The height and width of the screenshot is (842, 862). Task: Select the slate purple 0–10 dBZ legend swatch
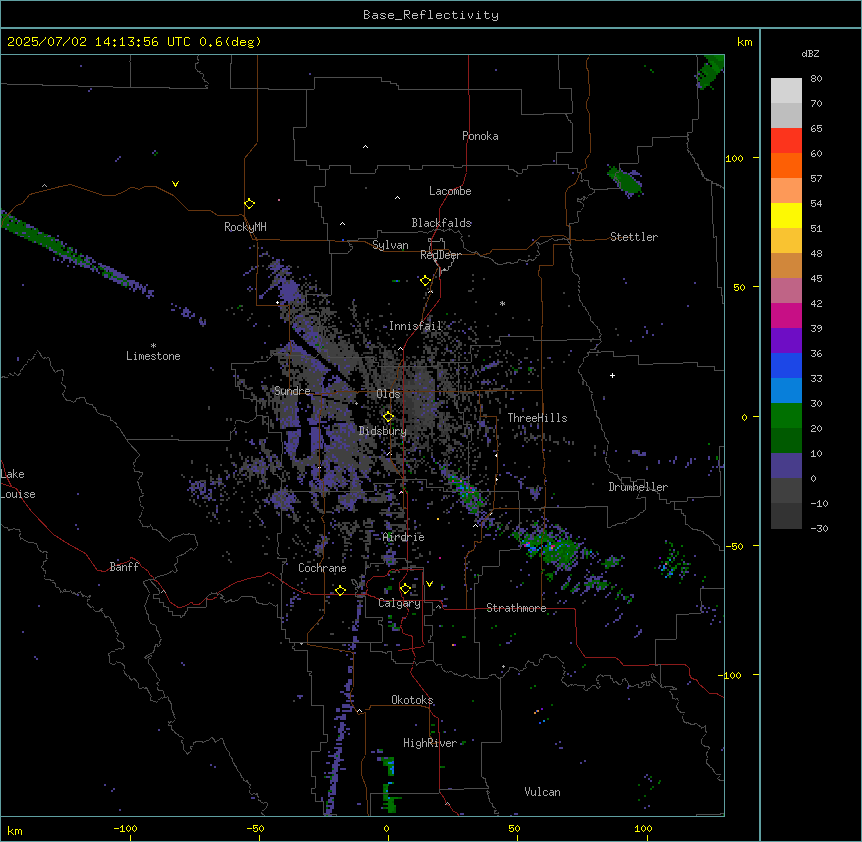[x=786, y=466]
